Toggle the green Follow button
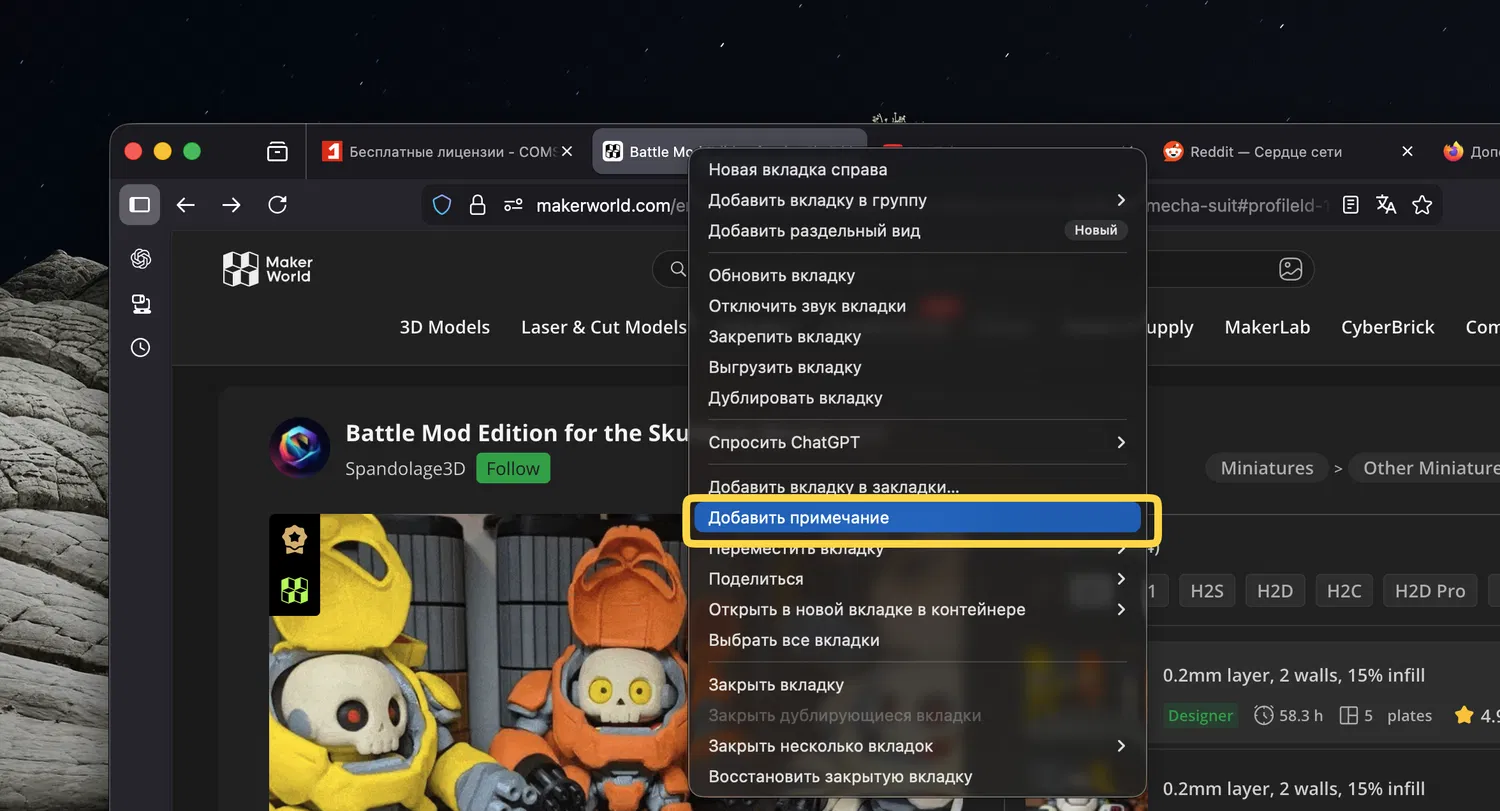 [513, 469]
